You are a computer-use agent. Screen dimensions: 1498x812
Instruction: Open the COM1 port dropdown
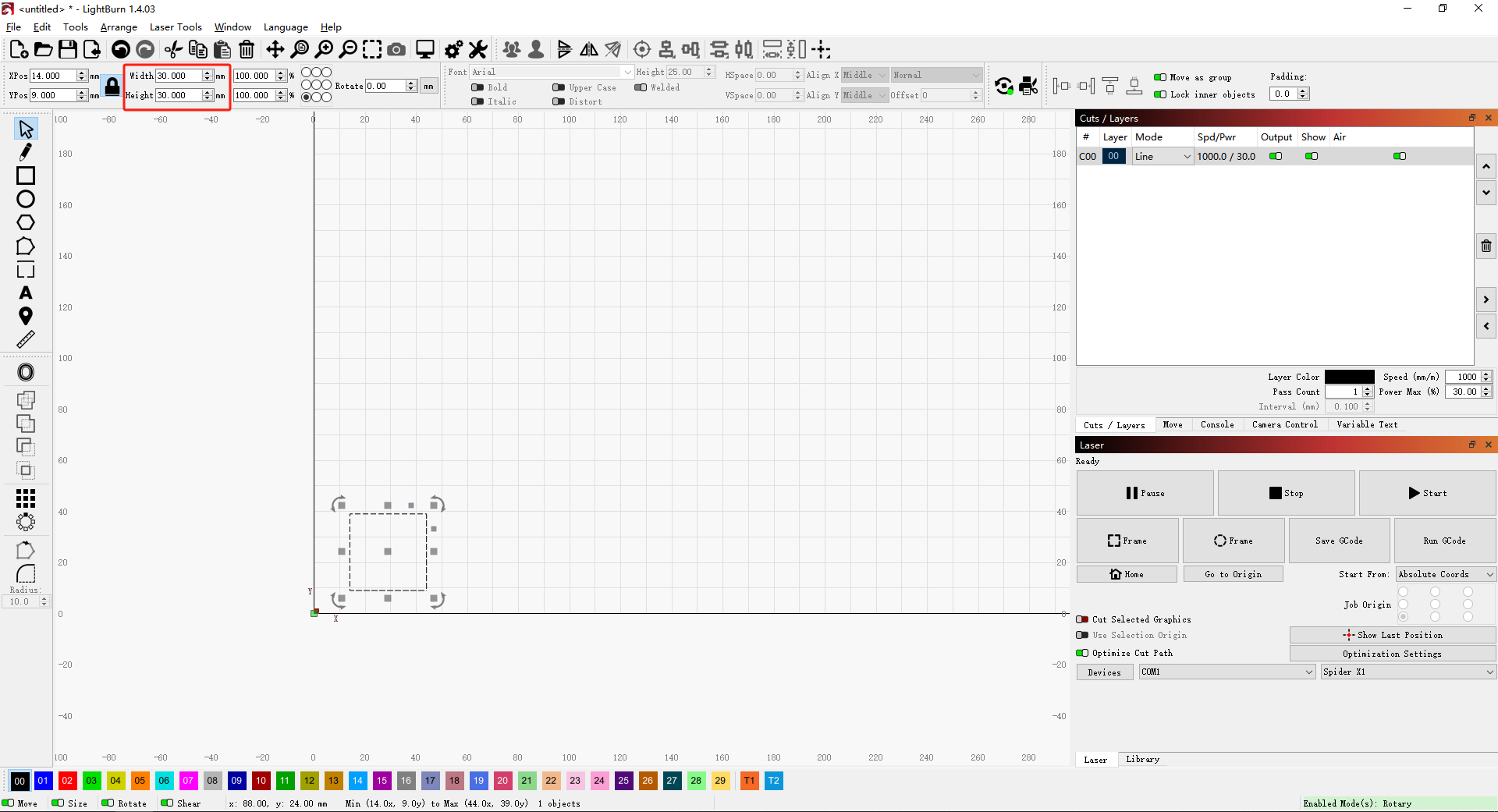1226,672
